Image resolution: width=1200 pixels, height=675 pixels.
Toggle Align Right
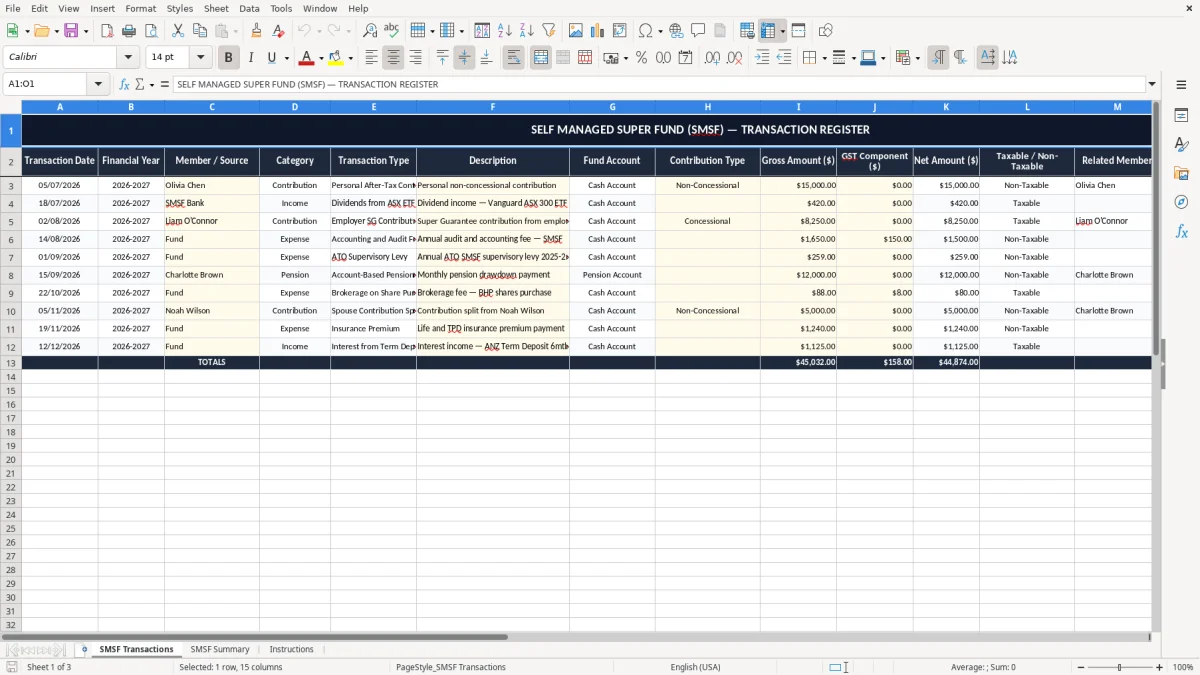[415, 58]
